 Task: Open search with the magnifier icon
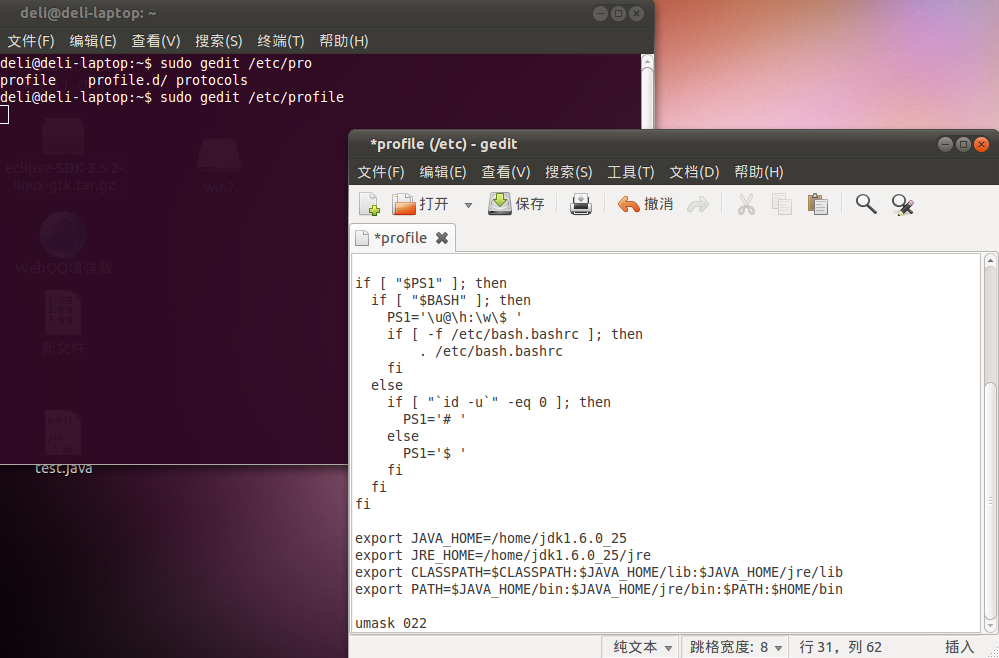click(865, 203)
